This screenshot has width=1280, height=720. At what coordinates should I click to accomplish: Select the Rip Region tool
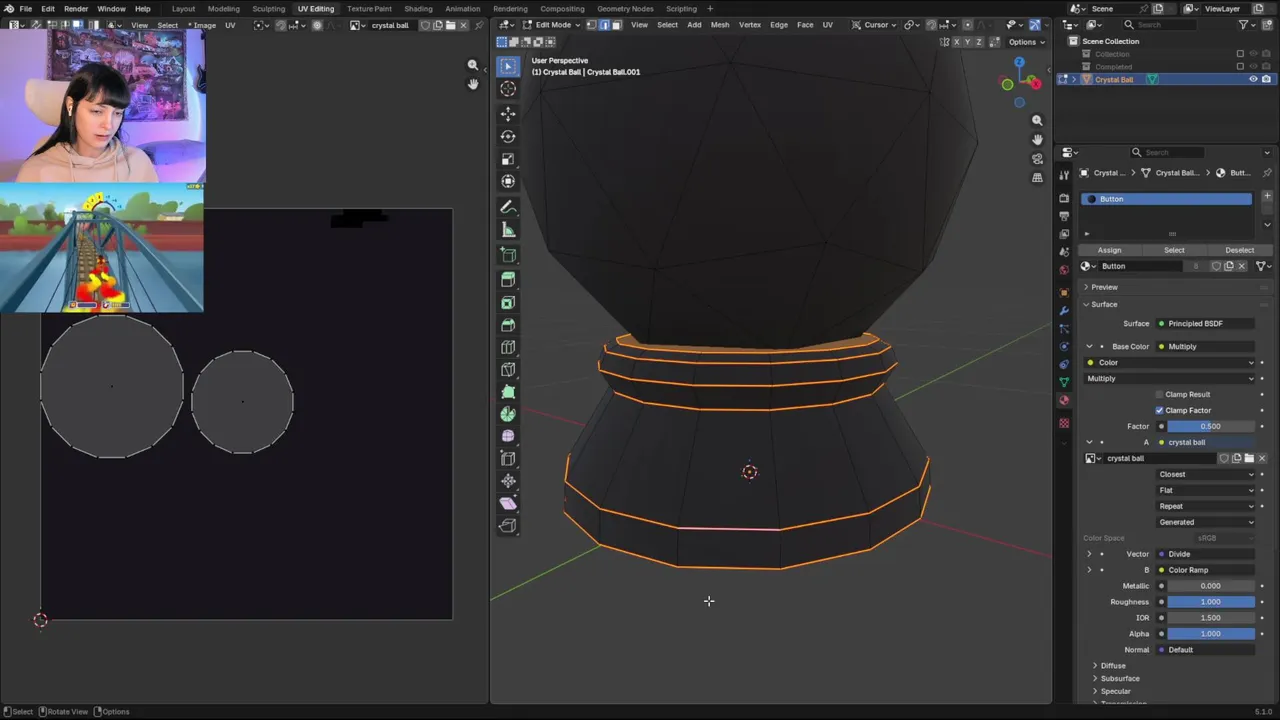[x=508, y=526]
